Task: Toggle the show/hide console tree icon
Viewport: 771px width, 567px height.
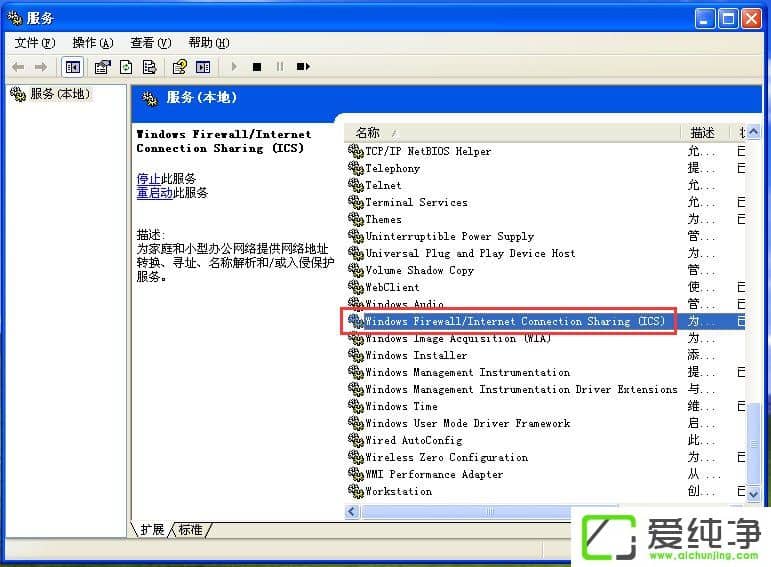Action: 73,67
